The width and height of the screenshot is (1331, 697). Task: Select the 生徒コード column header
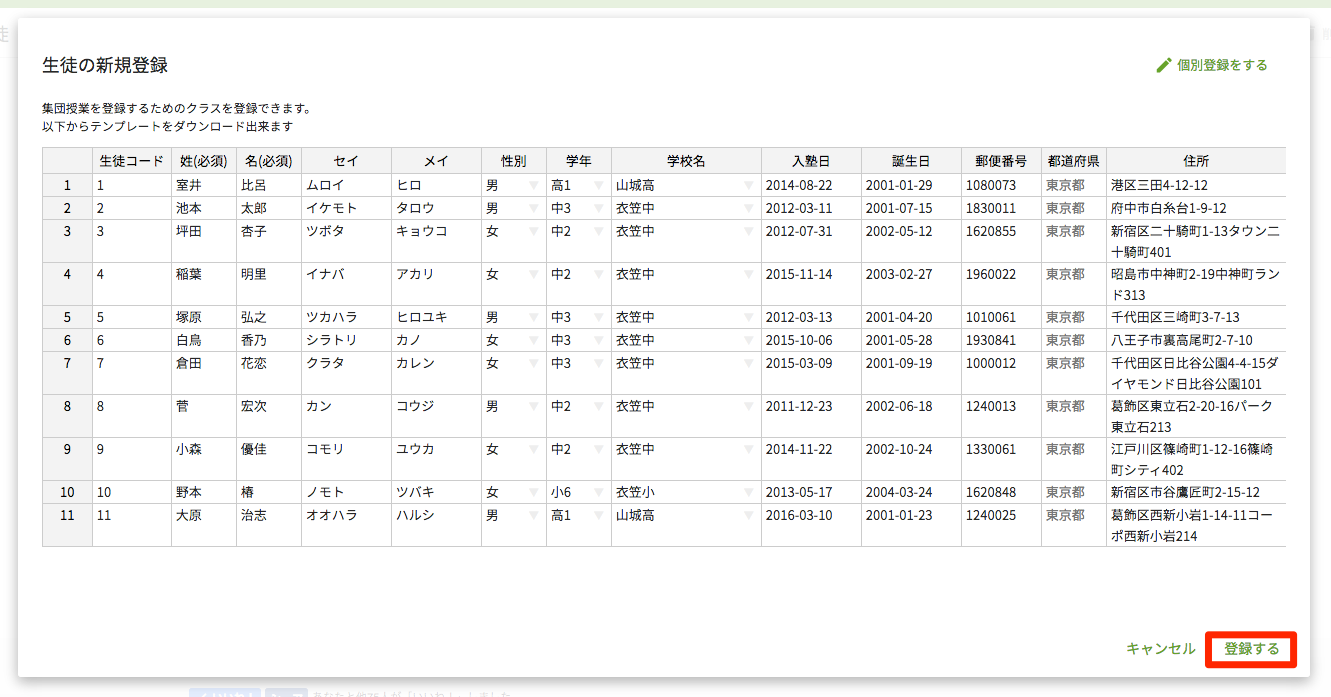(x=131, y=161)
